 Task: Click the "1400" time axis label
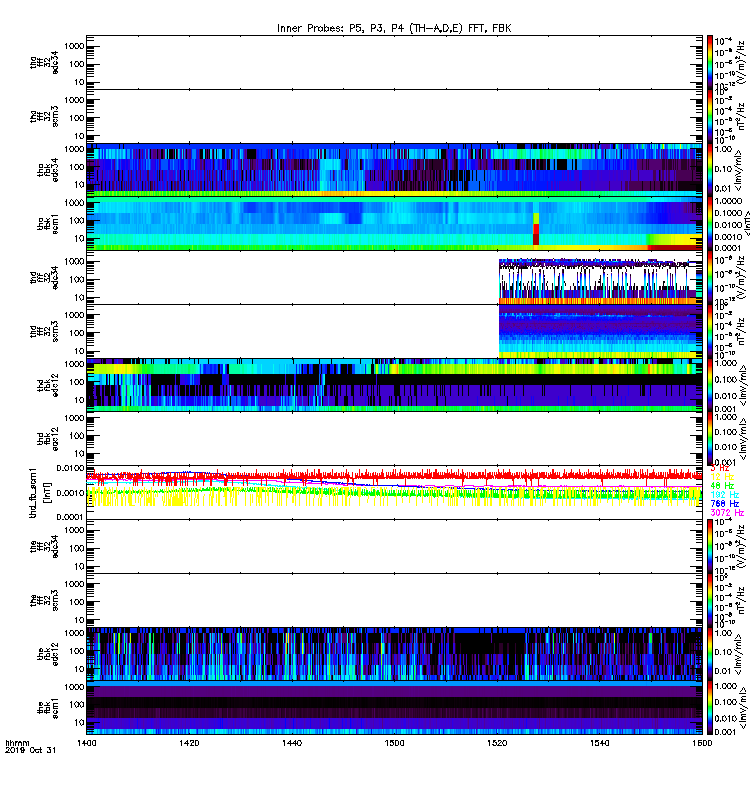[x=86, y=743]
